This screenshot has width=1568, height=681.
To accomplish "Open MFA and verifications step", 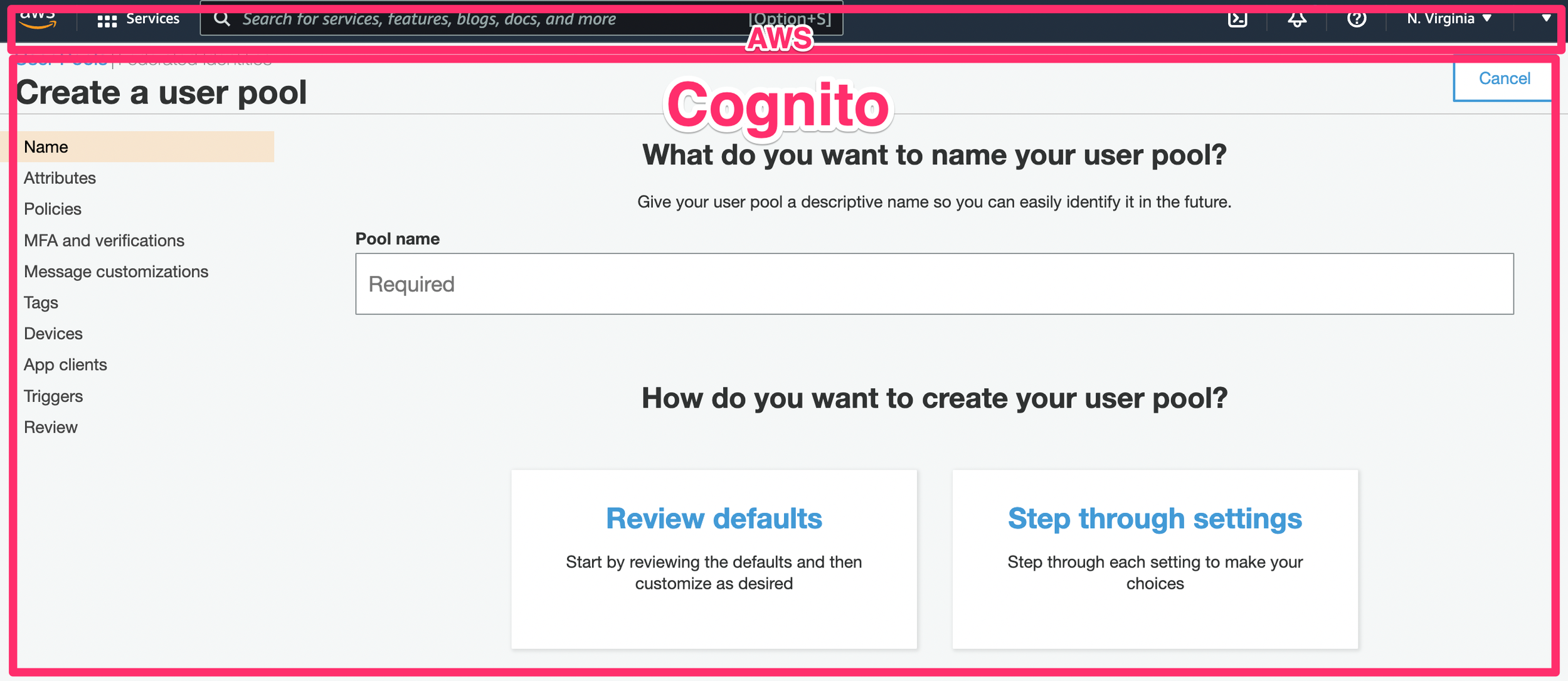I will pos(104,240).
